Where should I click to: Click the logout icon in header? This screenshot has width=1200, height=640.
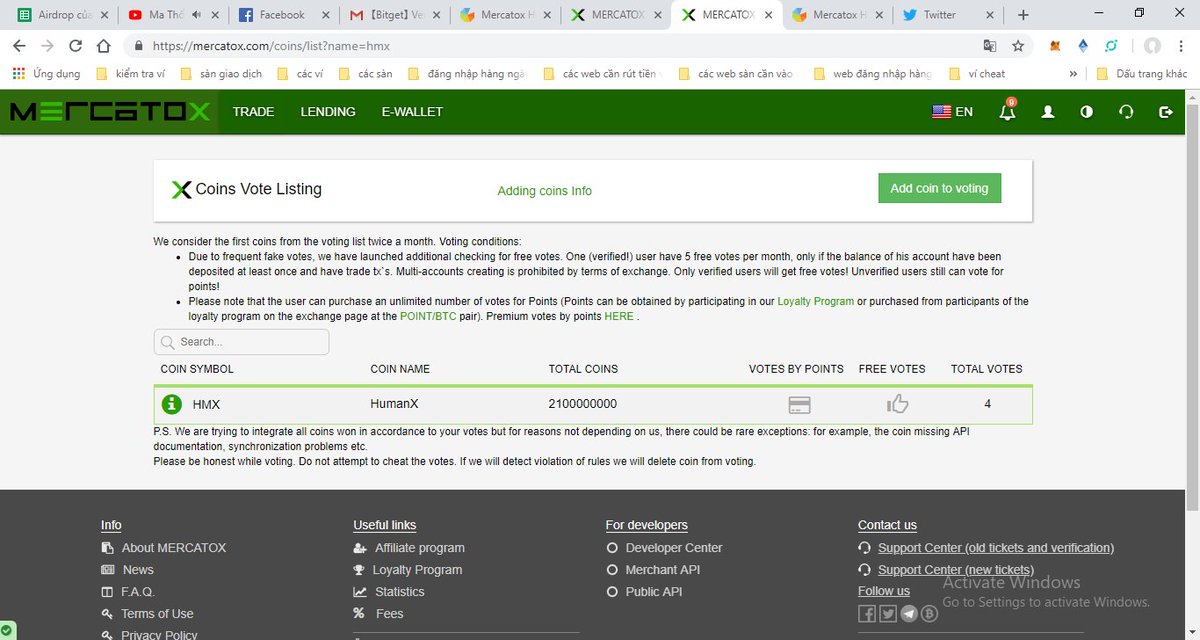pos(1165,112)
